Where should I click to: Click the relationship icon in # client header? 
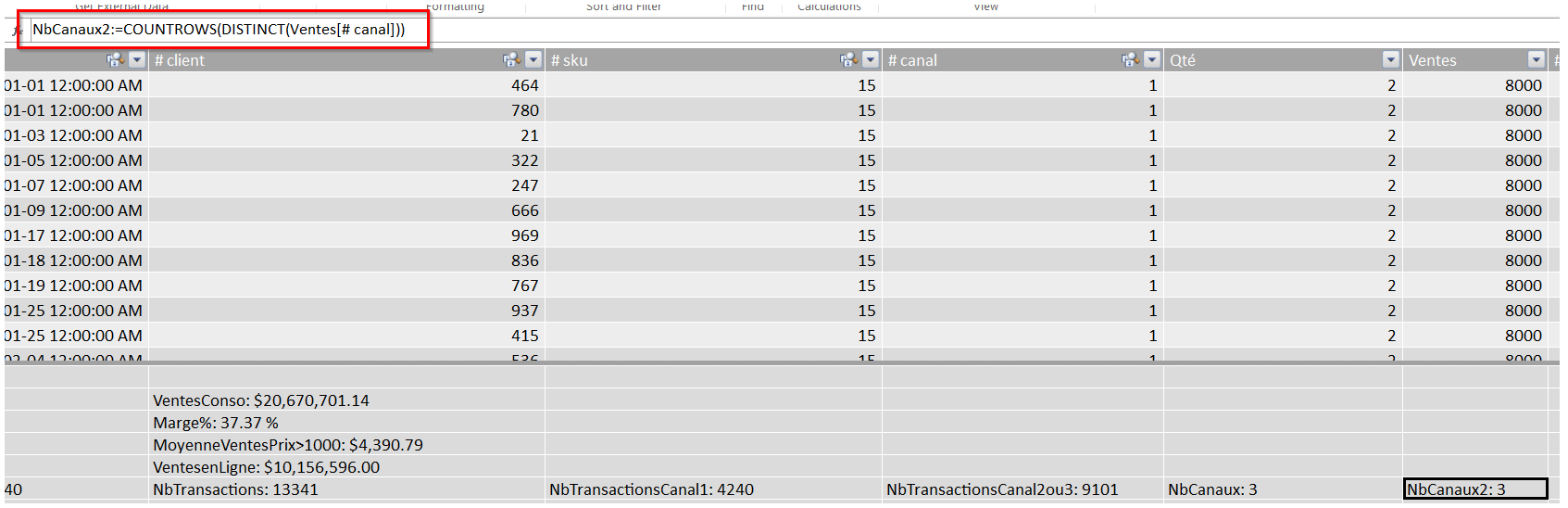[x=511, y=60]
